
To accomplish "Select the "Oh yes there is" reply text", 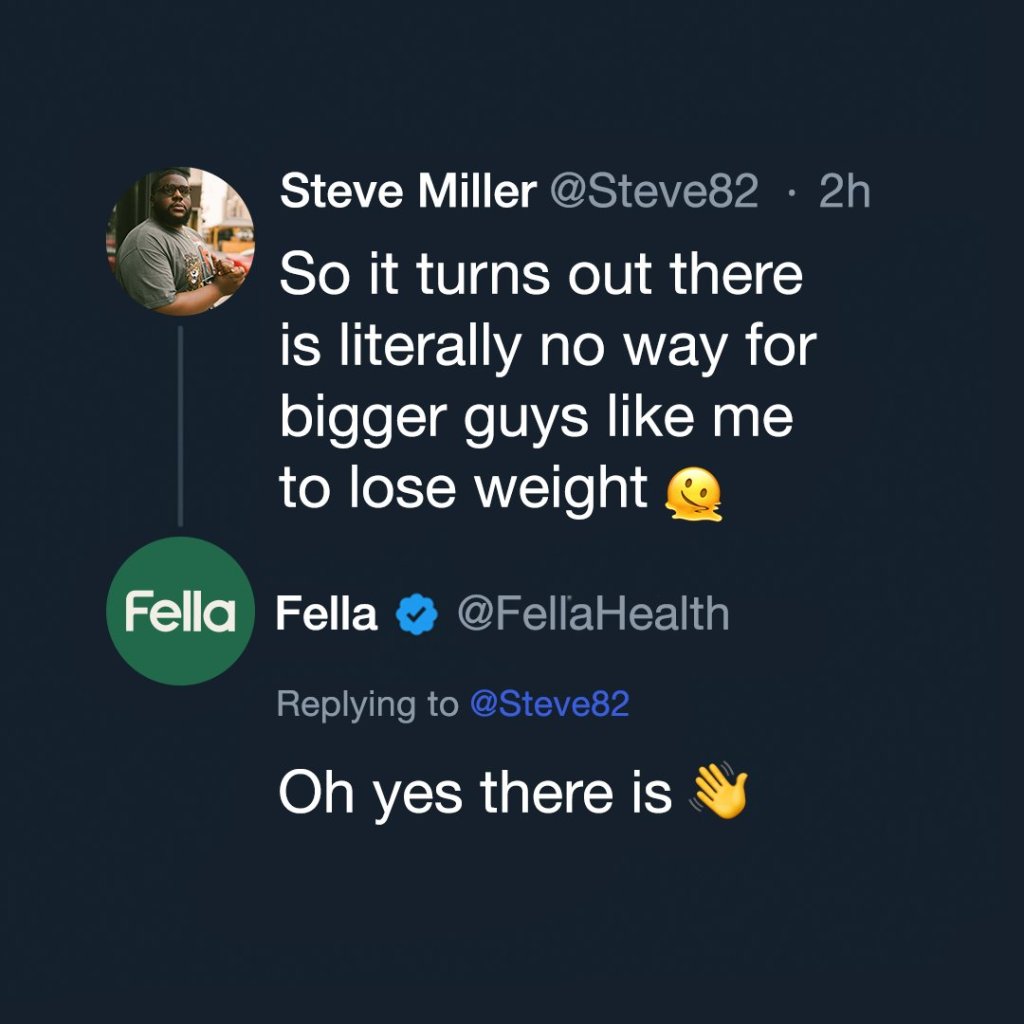I will point(475,793).
